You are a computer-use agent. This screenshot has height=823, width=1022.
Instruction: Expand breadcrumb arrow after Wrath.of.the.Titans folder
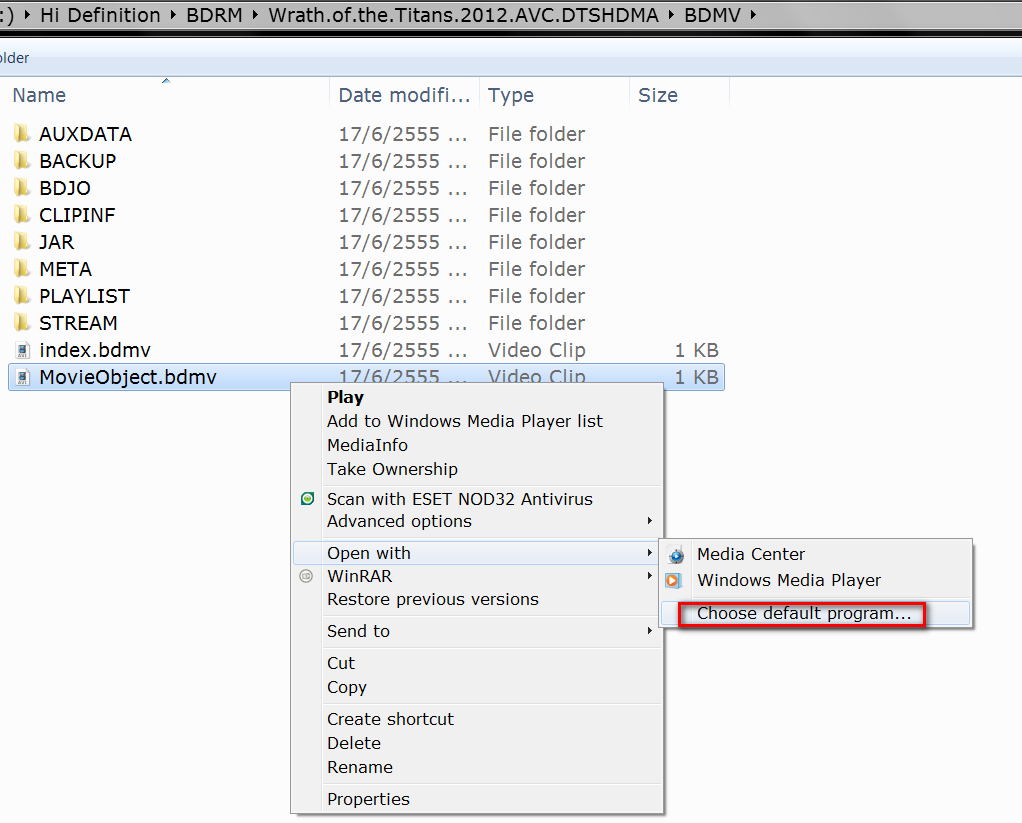click(x=671, y=14)
